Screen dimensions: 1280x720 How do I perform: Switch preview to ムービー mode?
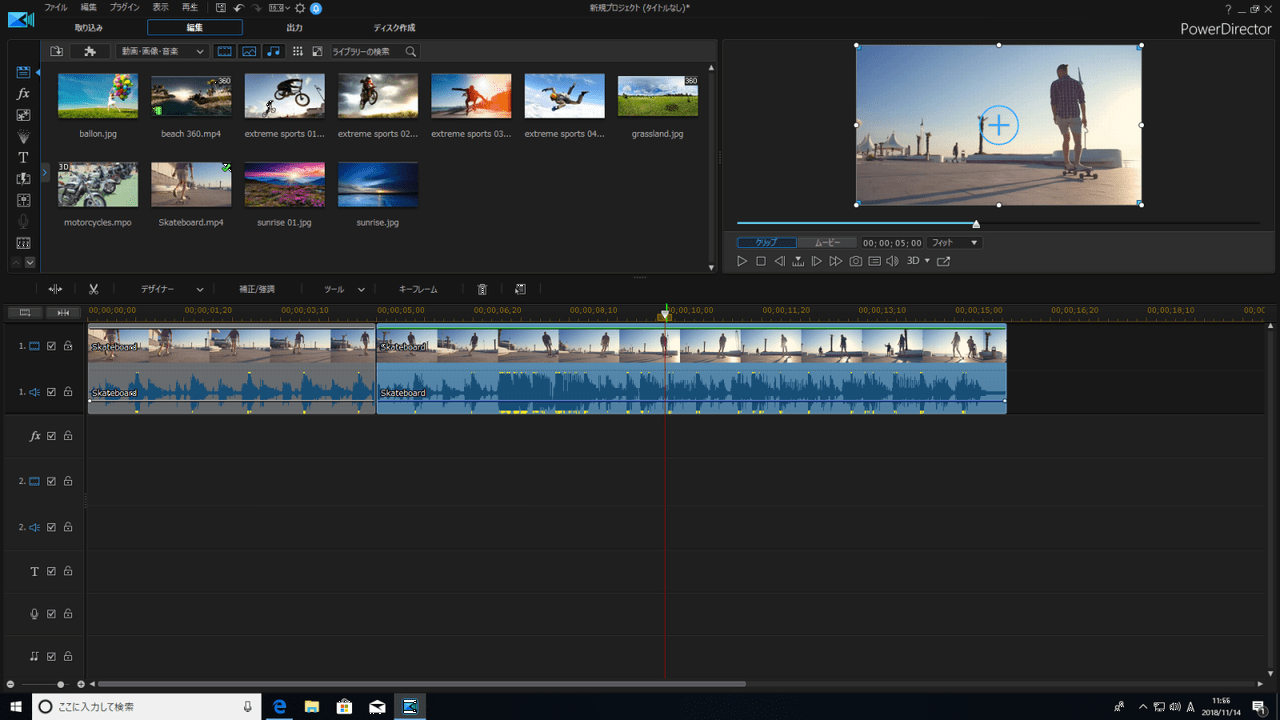(x=827, y=243)
